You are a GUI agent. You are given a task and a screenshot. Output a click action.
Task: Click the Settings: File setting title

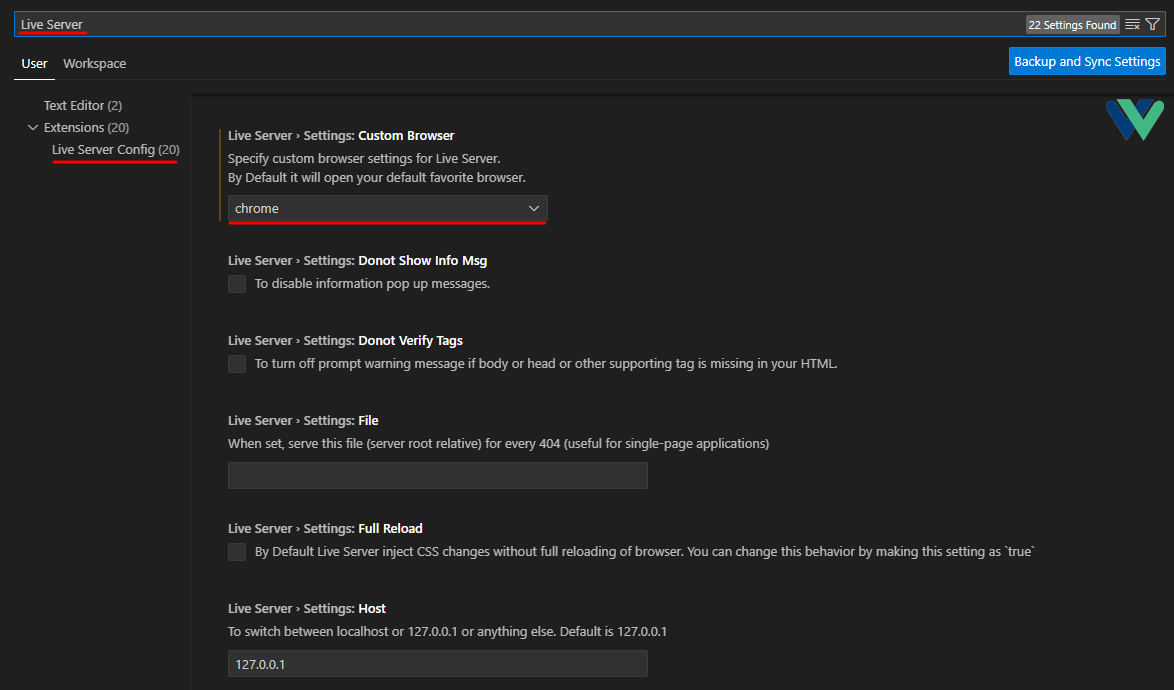click(x=303, y=421)
